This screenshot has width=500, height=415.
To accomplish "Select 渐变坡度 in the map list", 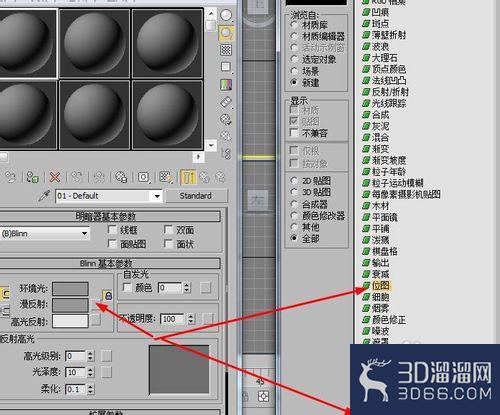I will [x=389, y=160].
